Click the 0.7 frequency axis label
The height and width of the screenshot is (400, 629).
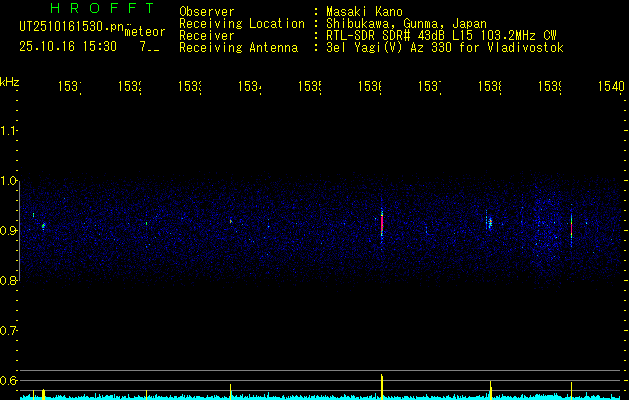click(9, 331)
